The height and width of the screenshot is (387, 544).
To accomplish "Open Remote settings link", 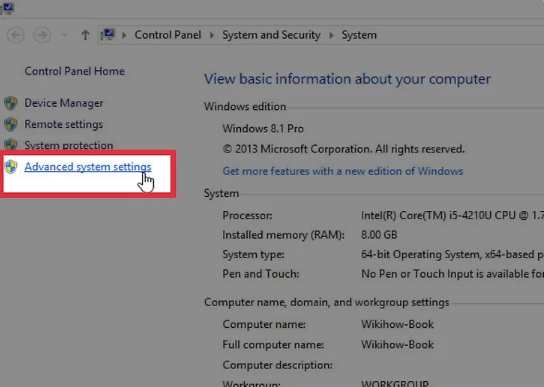I will 64,124.
